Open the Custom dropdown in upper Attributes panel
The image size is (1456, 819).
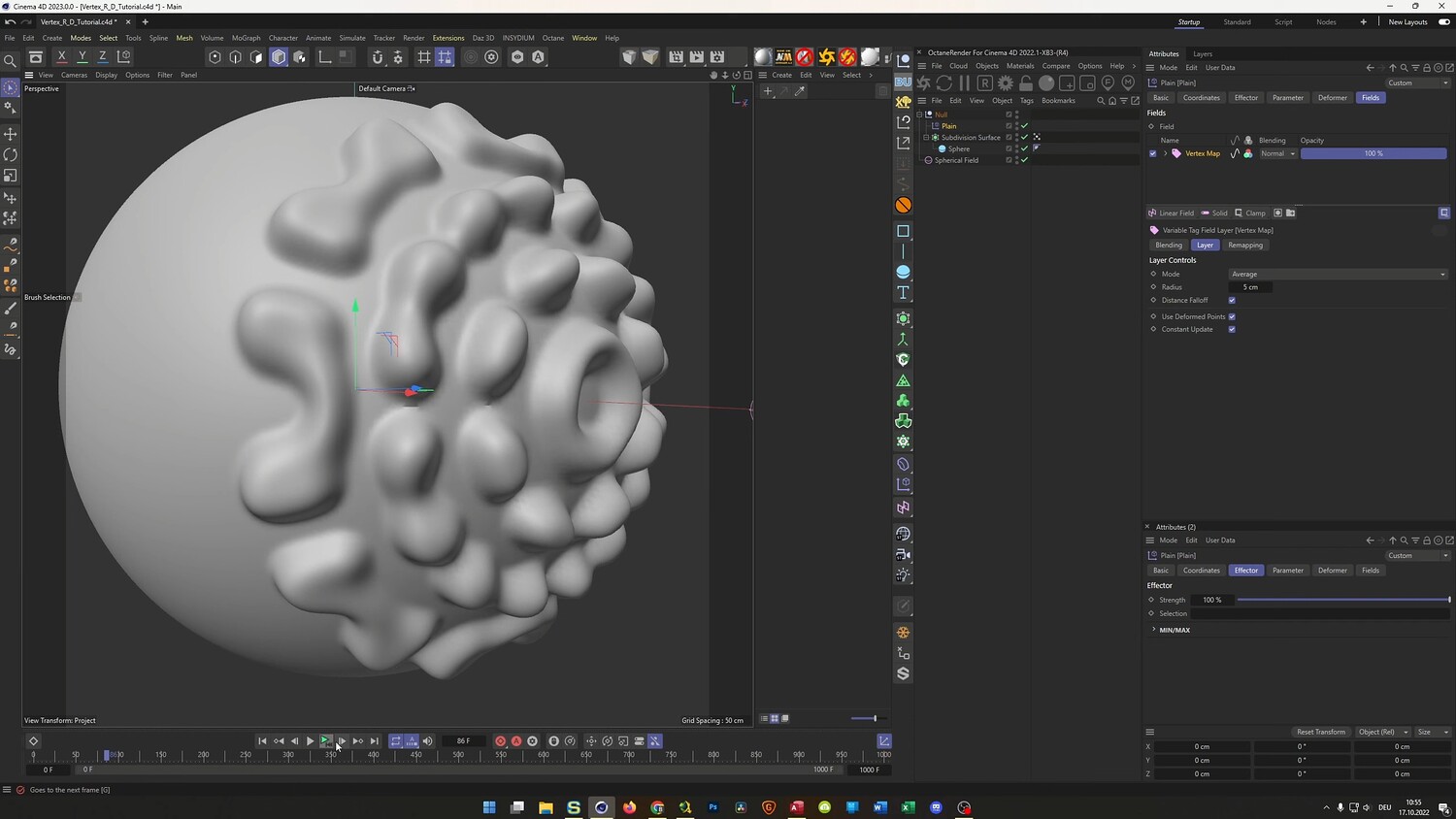1418,83
